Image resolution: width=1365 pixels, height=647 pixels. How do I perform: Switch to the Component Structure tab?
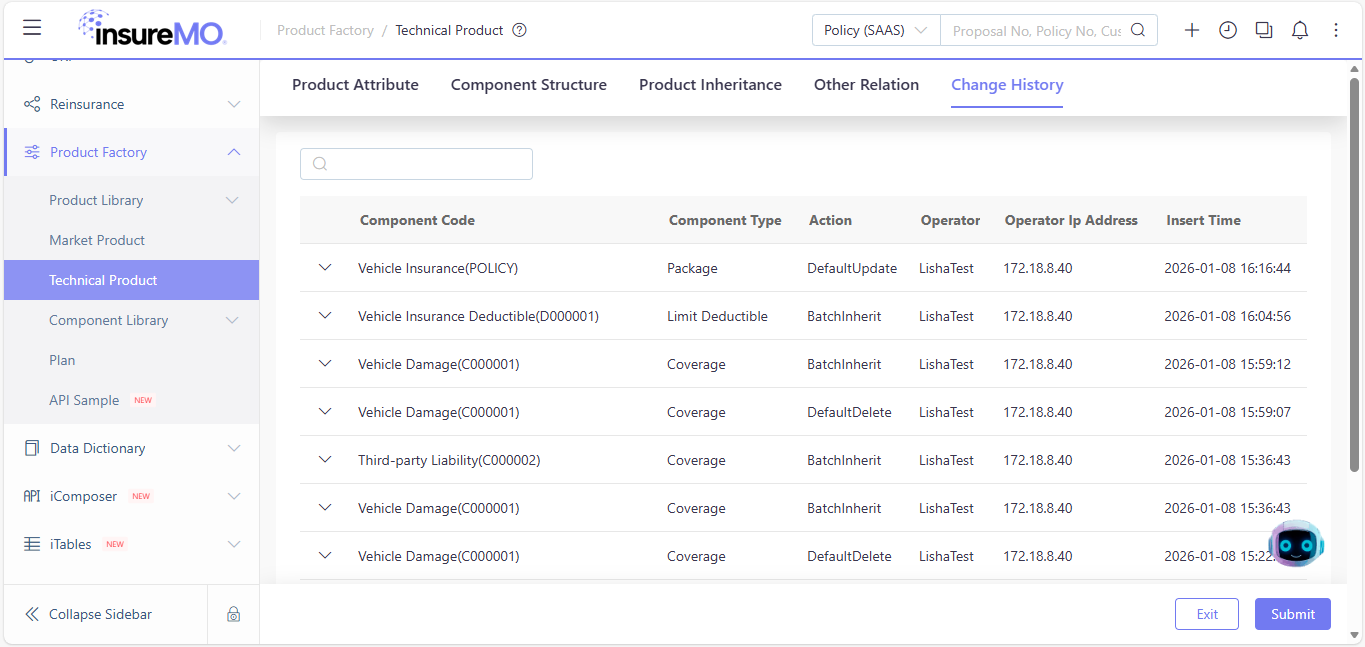(529, 85)
